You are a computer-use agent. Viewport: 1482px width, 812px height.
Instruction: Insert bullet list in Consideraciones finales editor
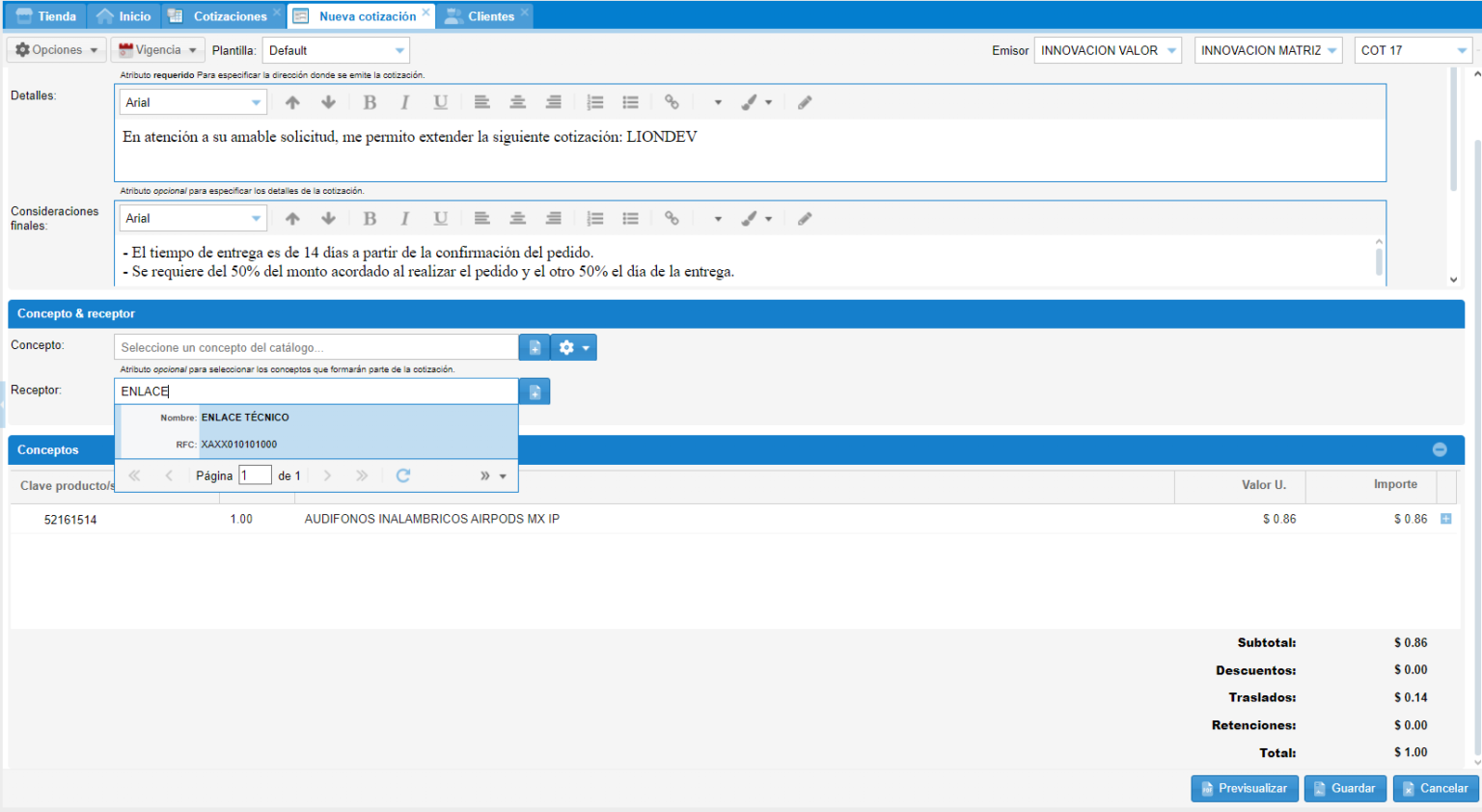[630, 219]
